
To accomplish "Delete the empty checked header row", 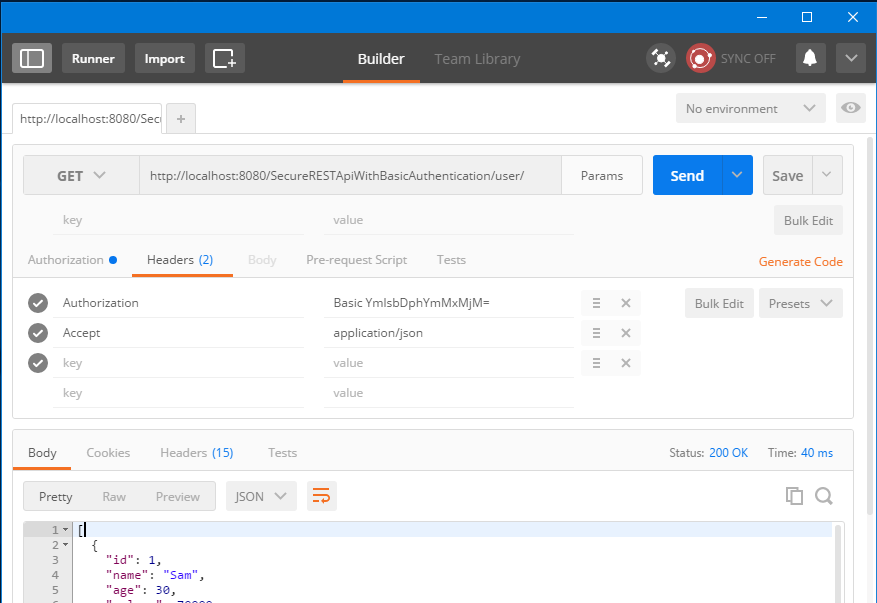I will [x=626, y=363].
